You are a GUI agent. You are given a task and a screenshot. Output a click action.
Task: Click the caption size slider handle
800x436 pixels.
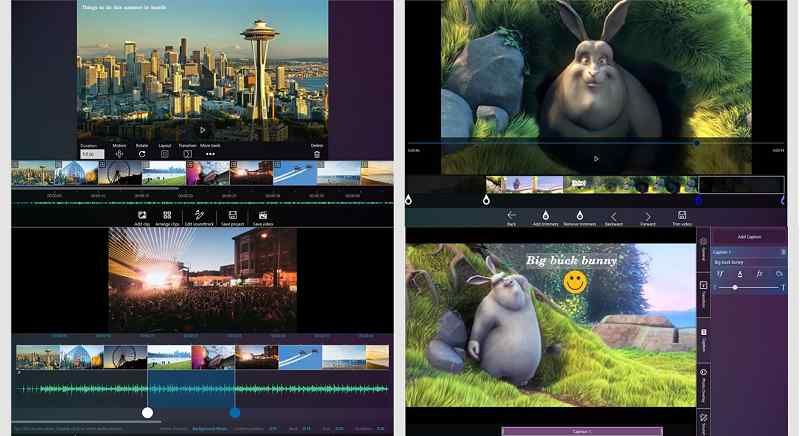pyautogui.click(x=735, y=288)
